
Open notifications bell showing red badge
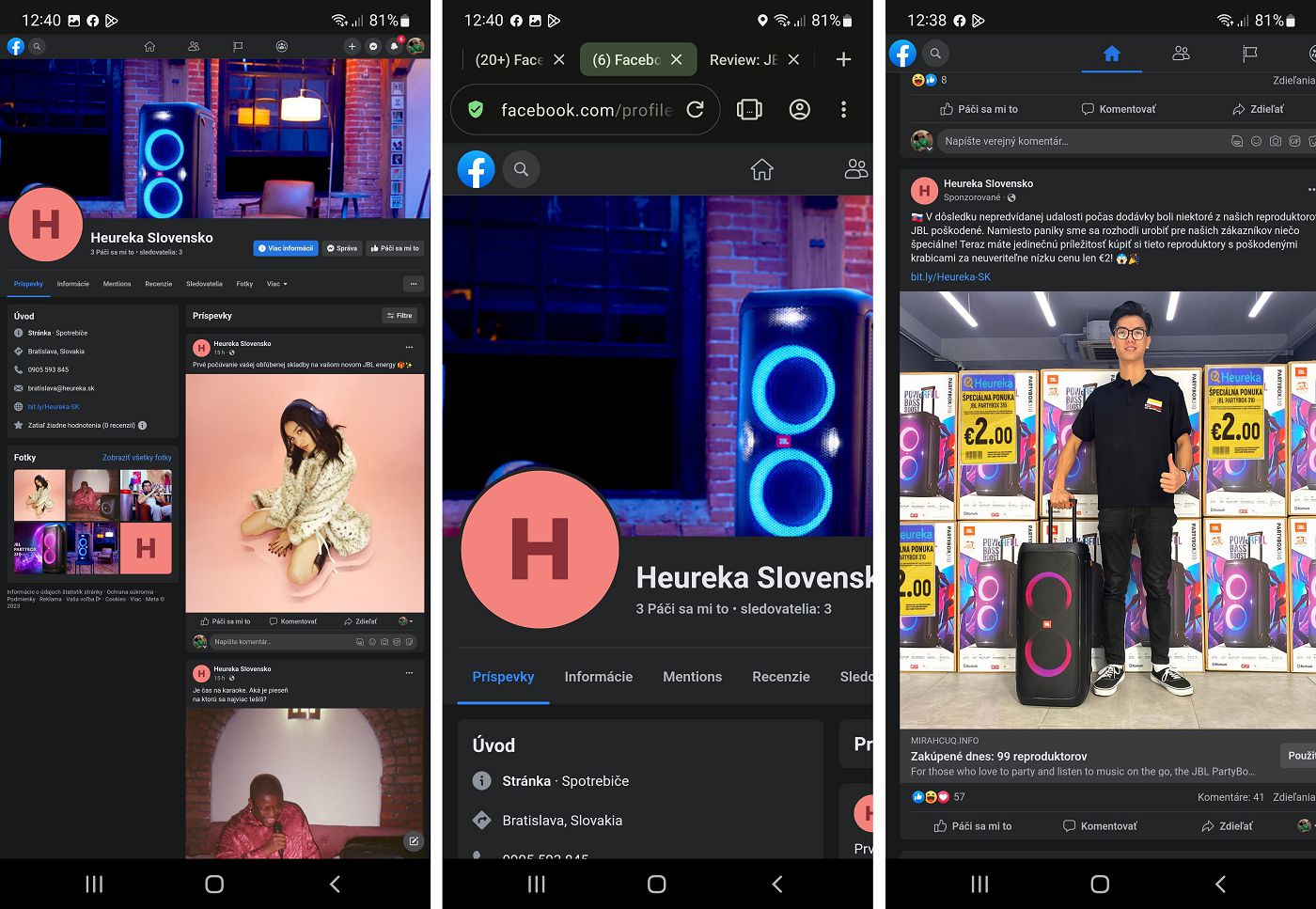[x=395, y=46]
